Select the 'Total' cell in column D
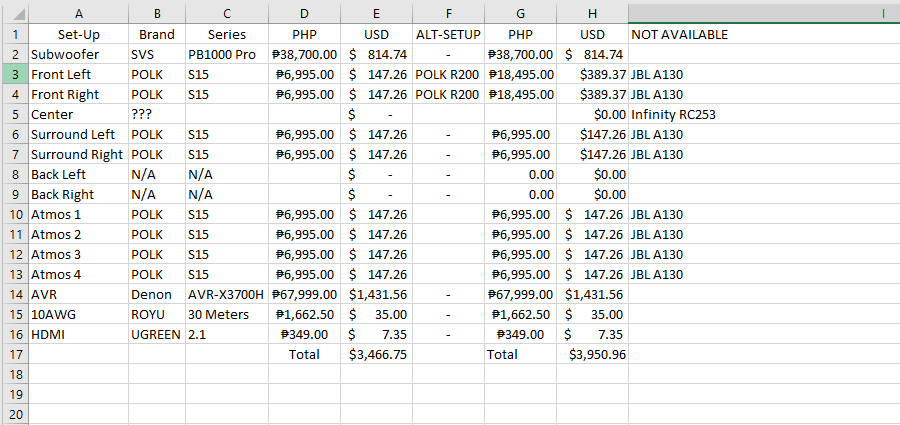Screen dimensions: 900x425 (x=304, y=354)
